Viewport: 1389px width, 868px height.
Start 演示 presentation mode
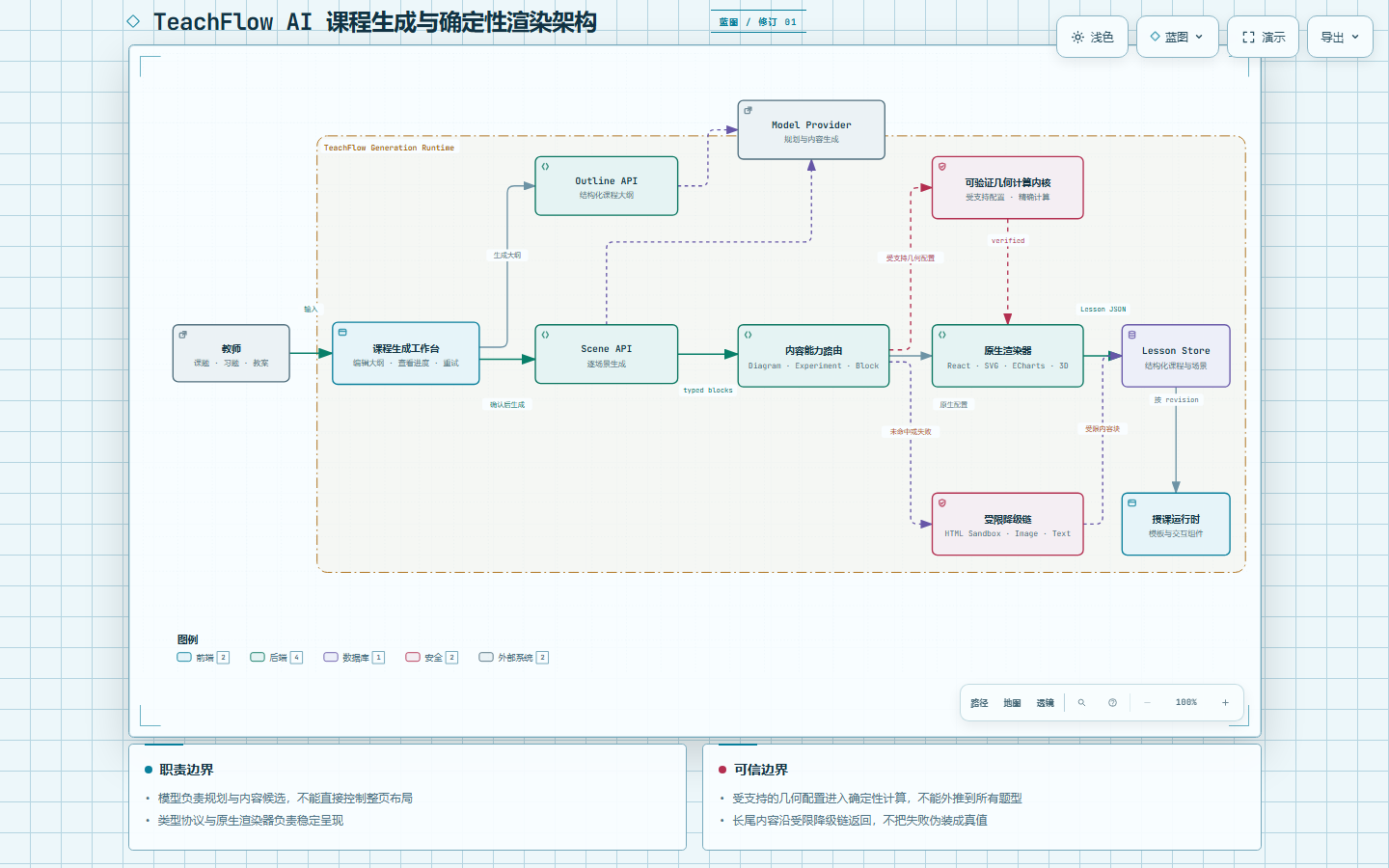pyautogui.click(x=1263, y=38)
